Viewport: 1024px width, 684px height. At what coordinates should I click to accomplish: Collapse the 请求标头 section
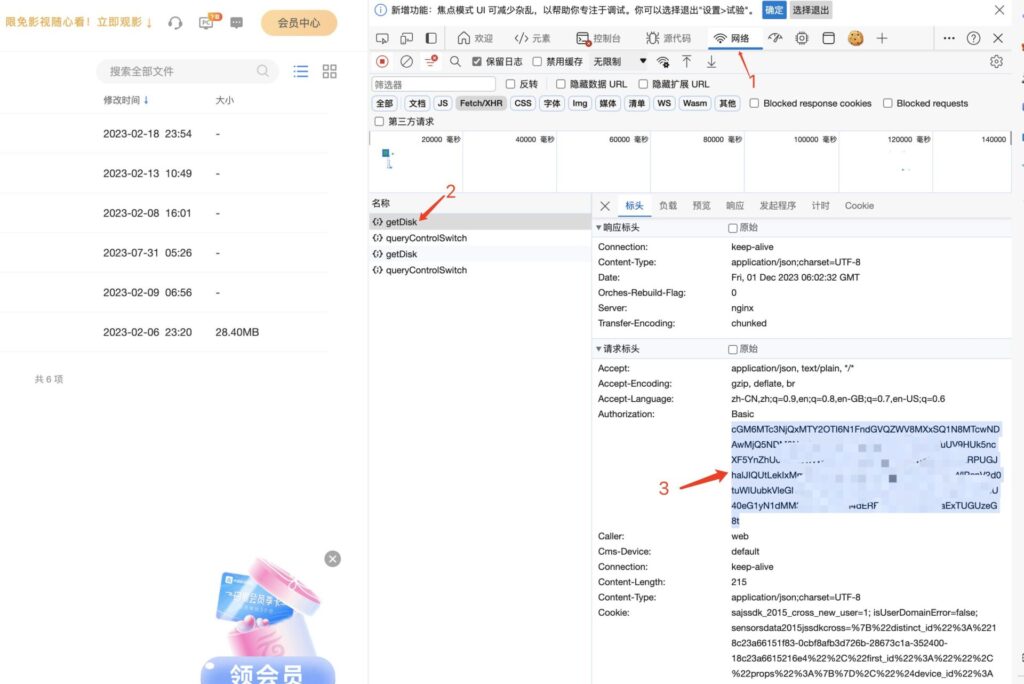coord(600,348)
